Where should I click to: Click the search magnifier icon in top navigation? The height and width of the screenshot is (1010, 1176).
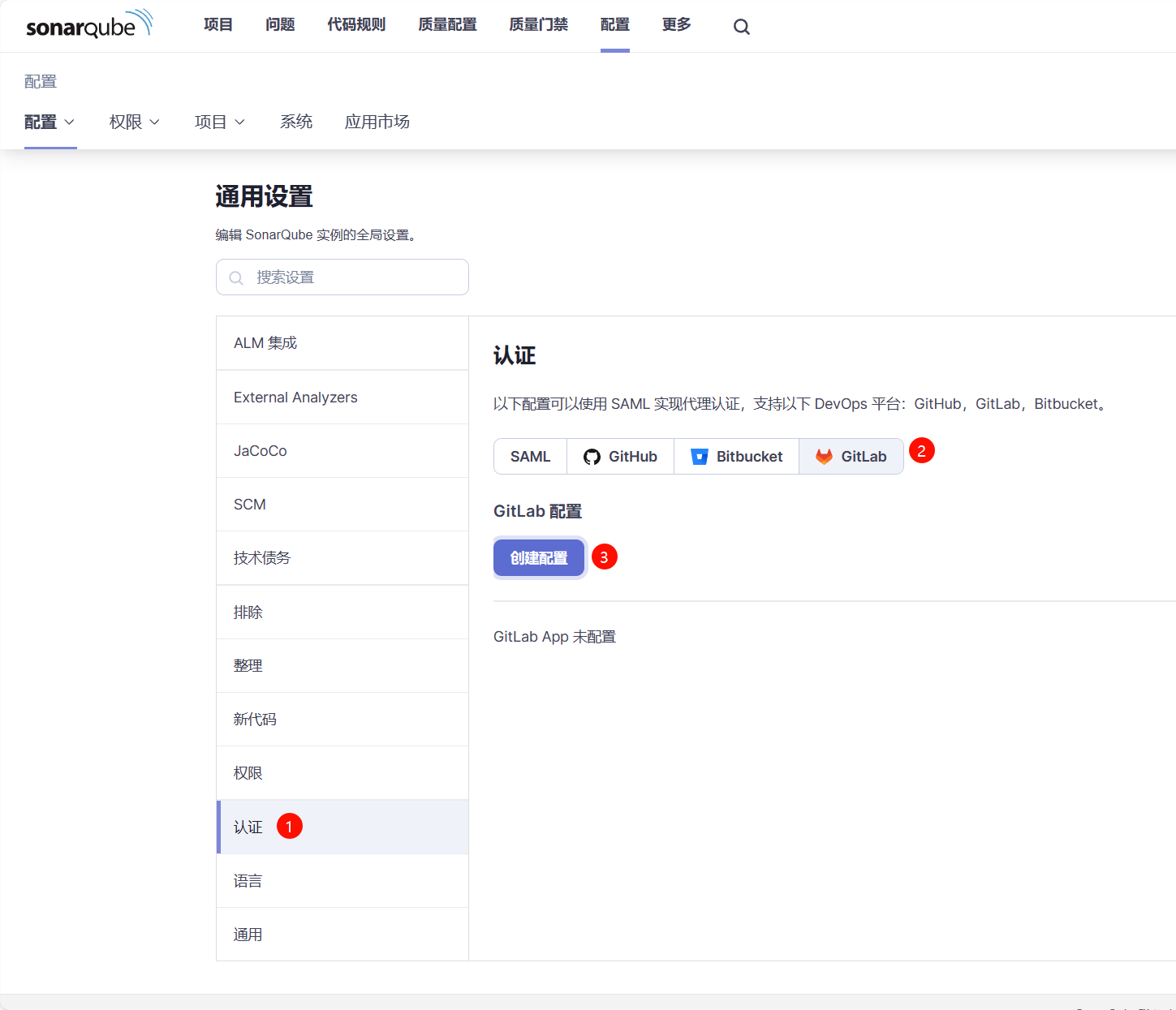coord(741,27)
